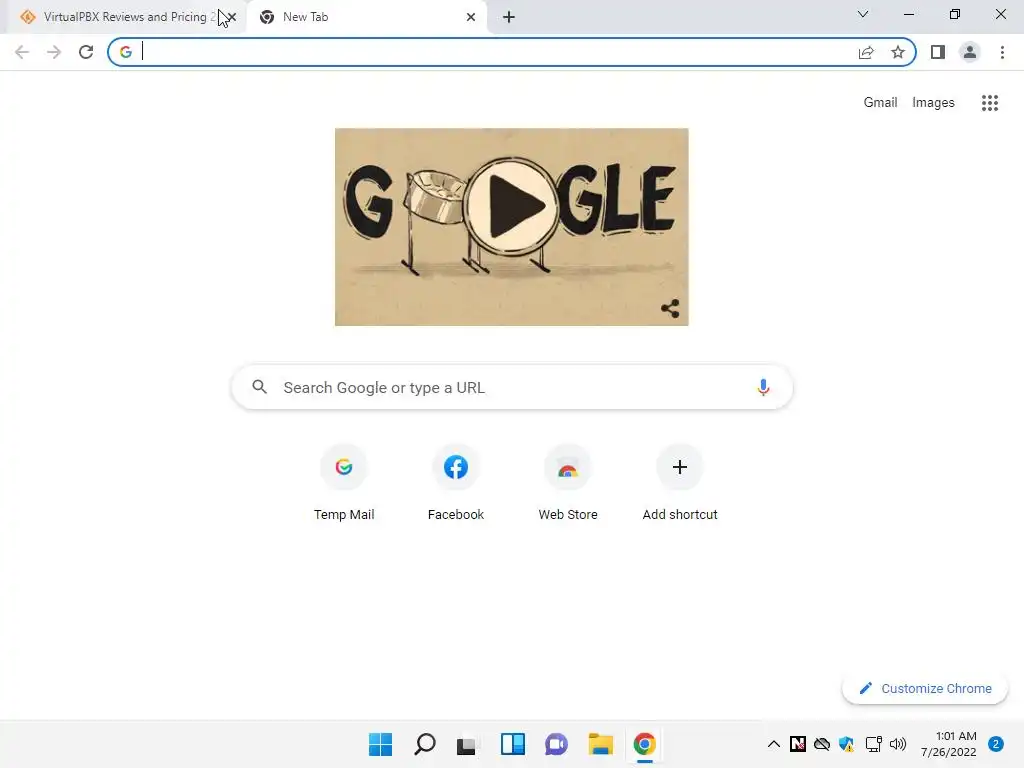The height and width of the screenshot is (768, 1024).
Task: Open the clock showing 1:01 AM
Action: [x=948, y=744]
